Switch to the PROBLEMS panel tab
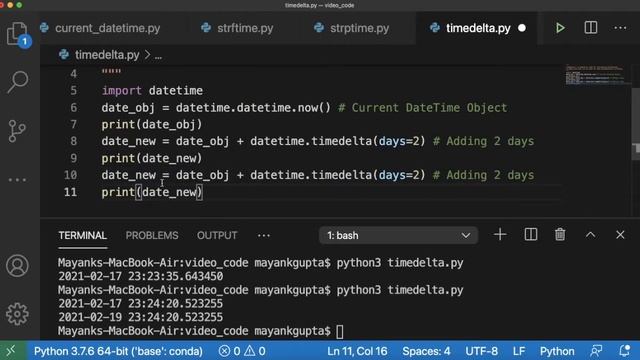This screenshot has height=360, width=640. click(x=152, y=236)
